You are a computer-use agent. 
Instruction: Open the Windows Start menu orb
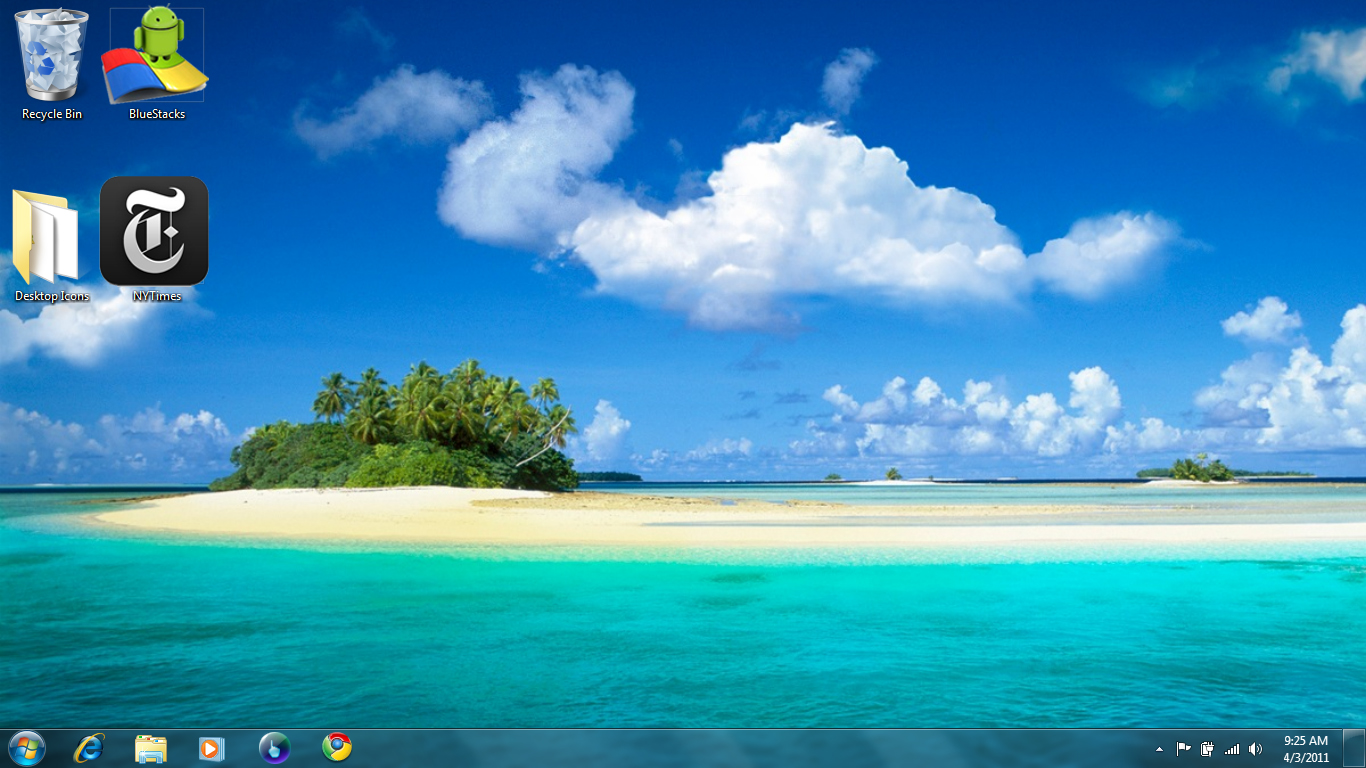click(x=26, y=748)
